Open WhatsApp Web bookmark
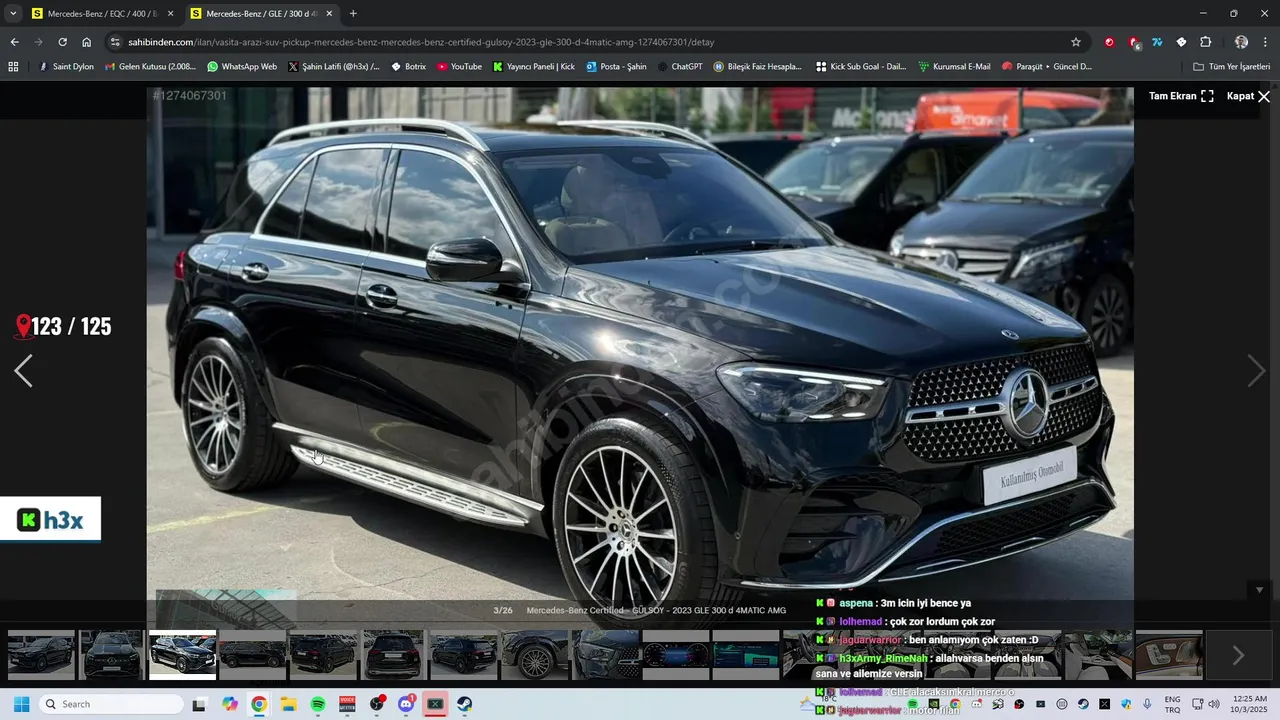Image resolution: width=1280 pixels, height=720 pixels. tap(242, 67)
